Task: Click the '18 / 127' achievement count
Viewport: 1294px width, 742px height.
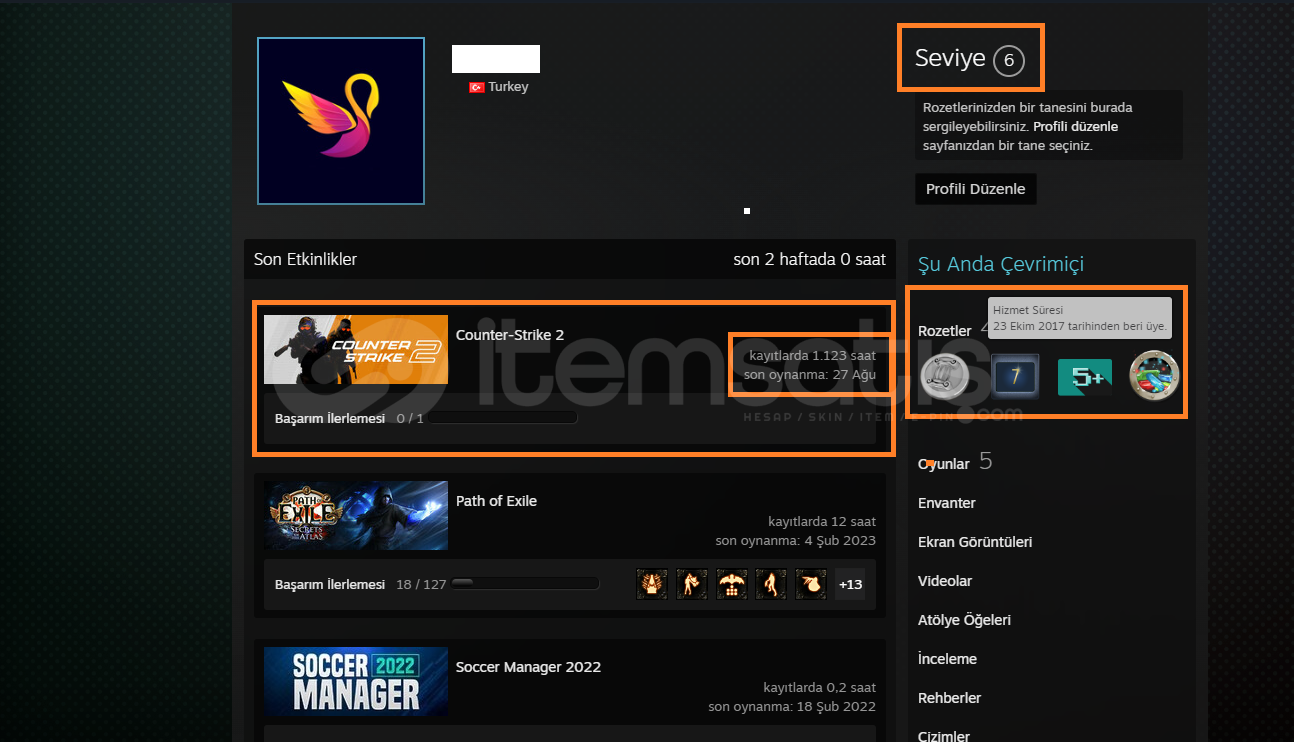Action: [x=421, y=584]
